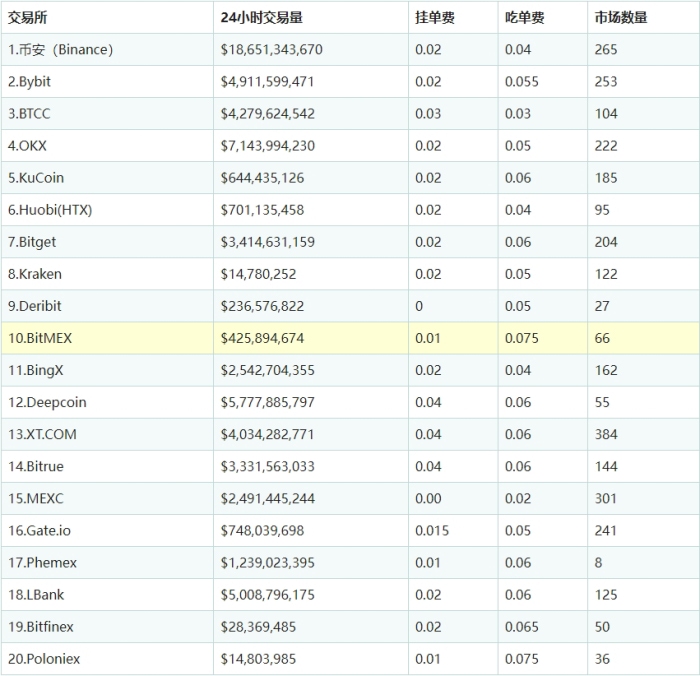700x676 pixels.
Task: Click the 15.MEXC exchange name
Action: pyautogui.click(x=35, y=498)
